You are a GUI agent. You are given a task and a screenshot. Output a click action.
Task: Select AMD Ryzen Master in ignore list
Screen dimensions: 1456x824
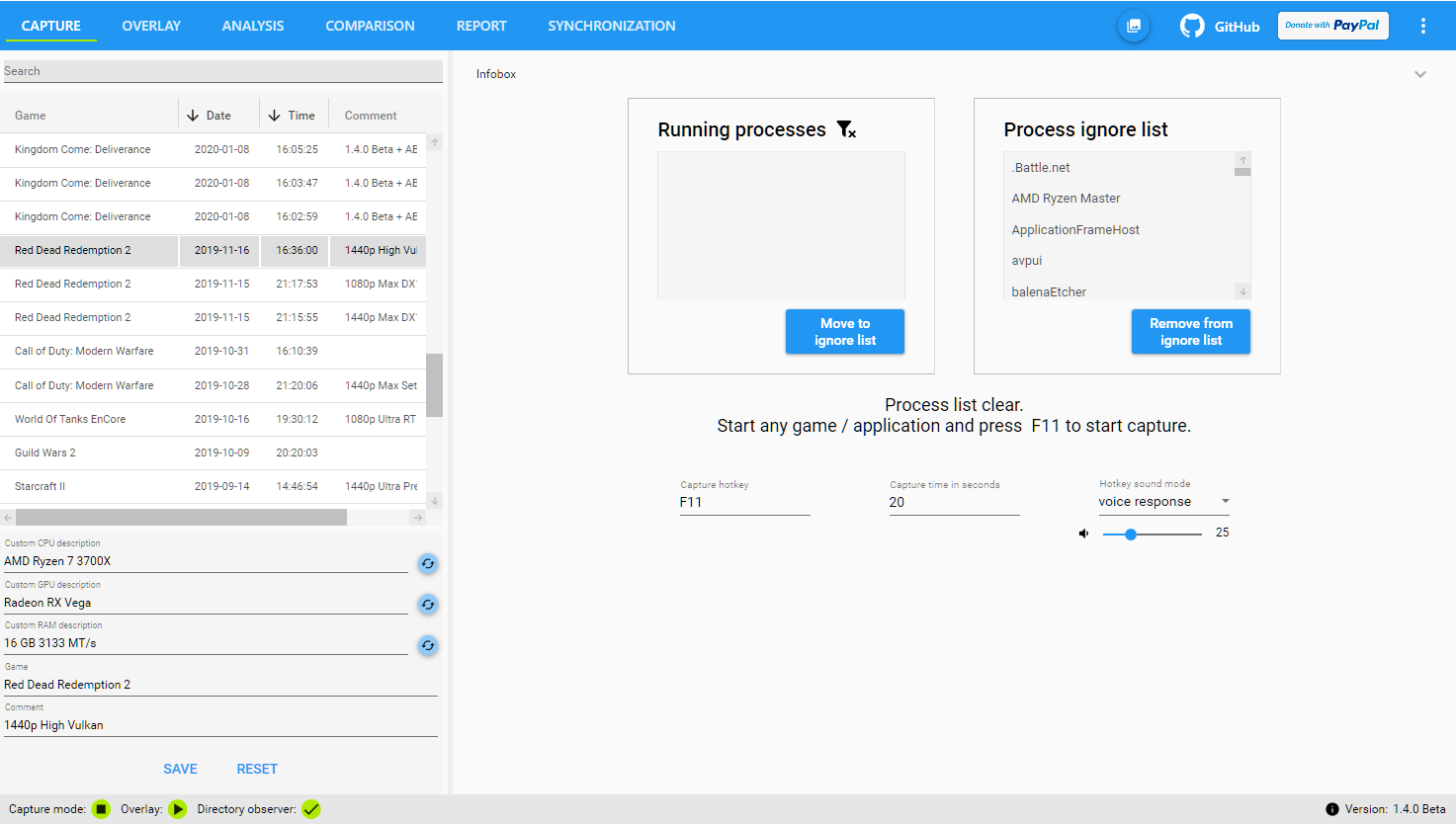[x=1119, y=199]
